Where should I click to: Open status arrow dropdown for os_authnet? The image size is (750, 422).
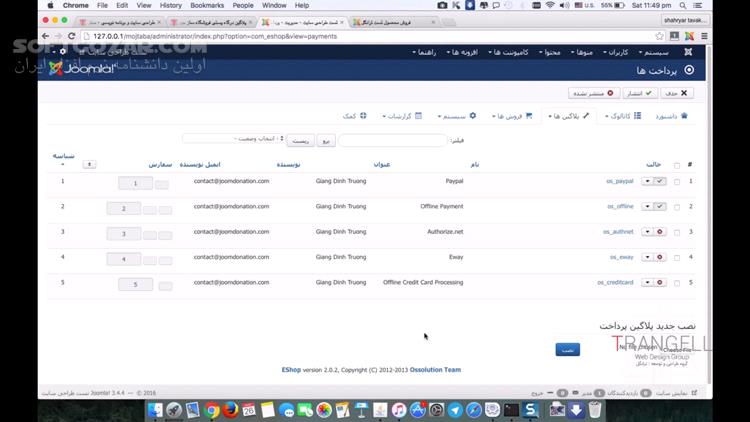click(647, 232)
